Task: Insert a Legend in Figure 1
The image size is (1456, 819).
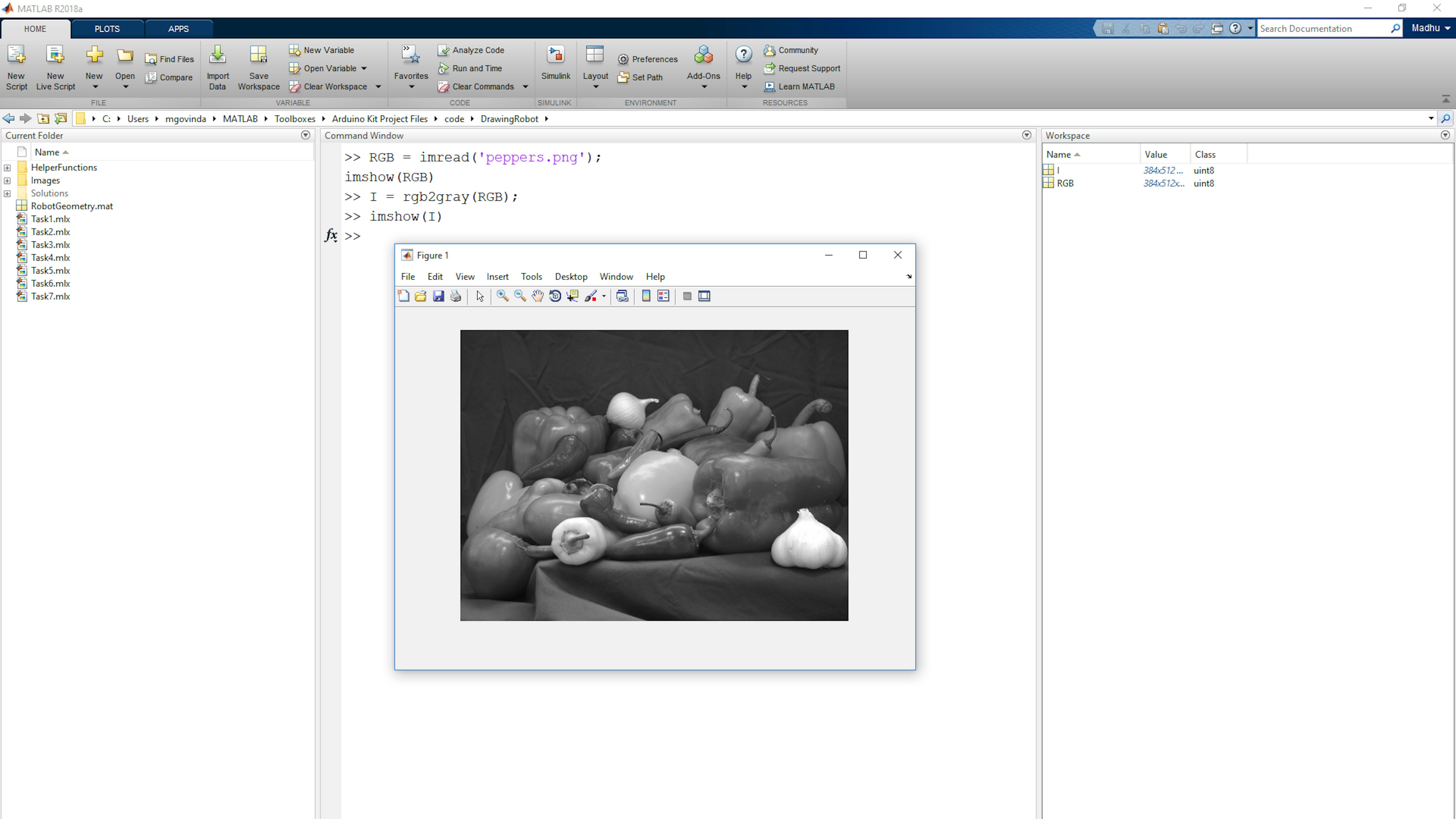Action: tap(663, 296)
